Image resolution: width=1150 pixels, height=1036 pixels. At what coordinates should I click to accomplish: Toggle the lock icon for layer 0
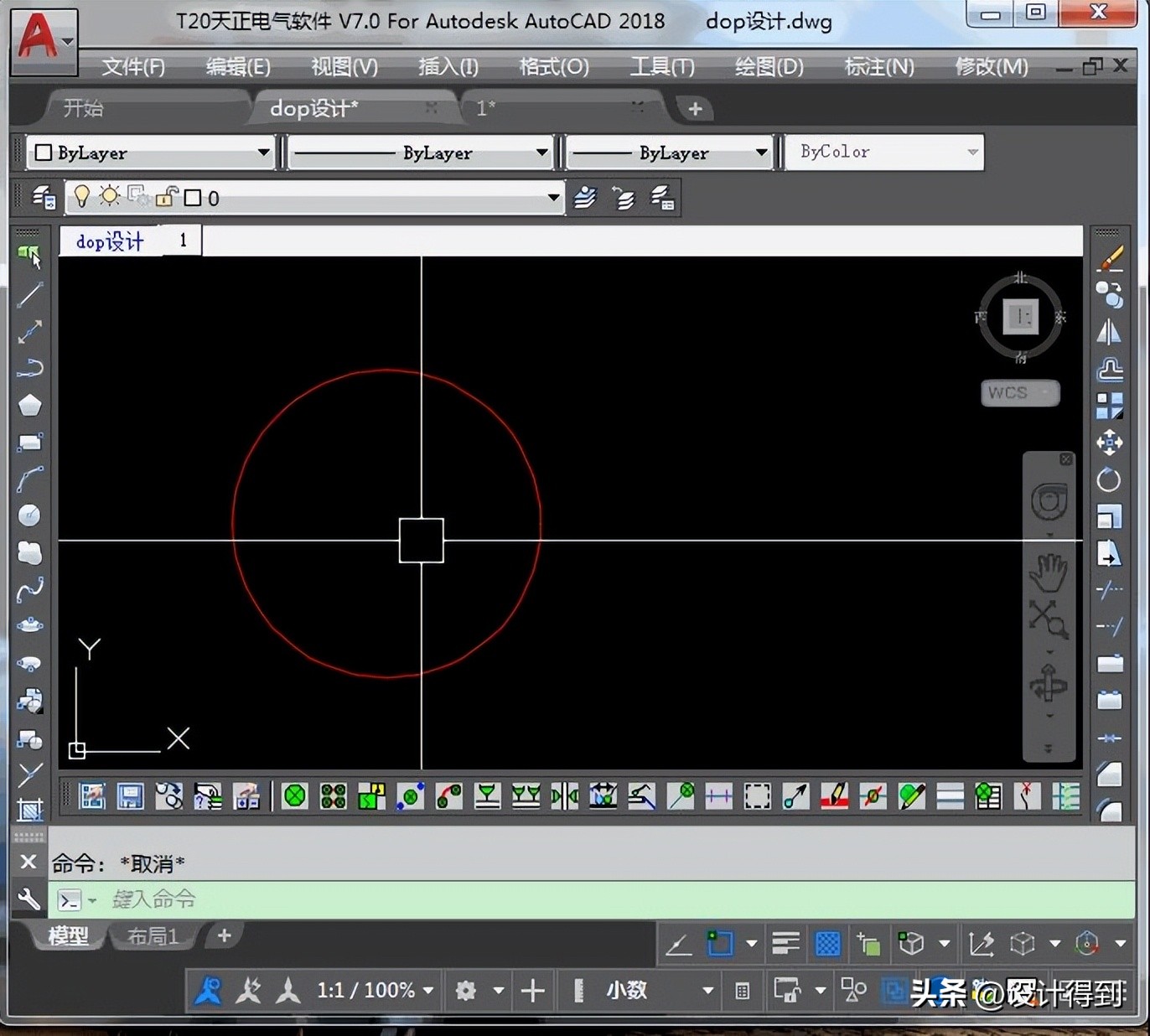coord(166,197)
